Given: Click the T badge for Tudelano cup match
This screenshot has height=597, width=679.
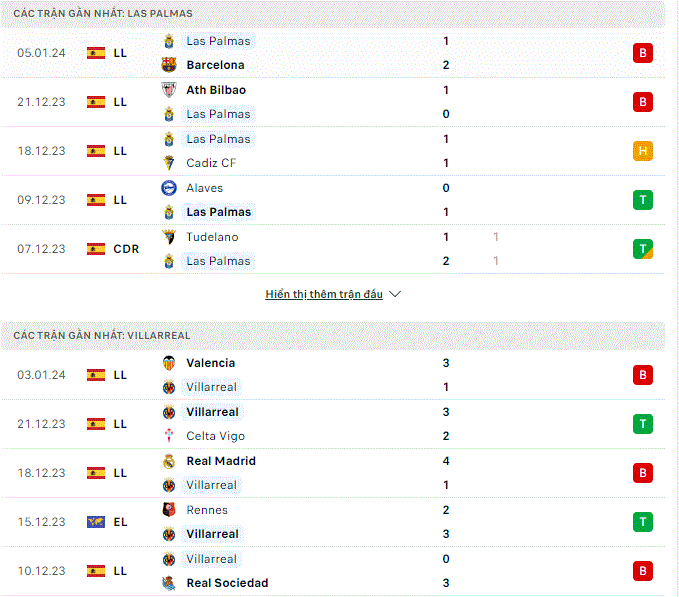Looking at the screenshot, I should click(643, 249).
